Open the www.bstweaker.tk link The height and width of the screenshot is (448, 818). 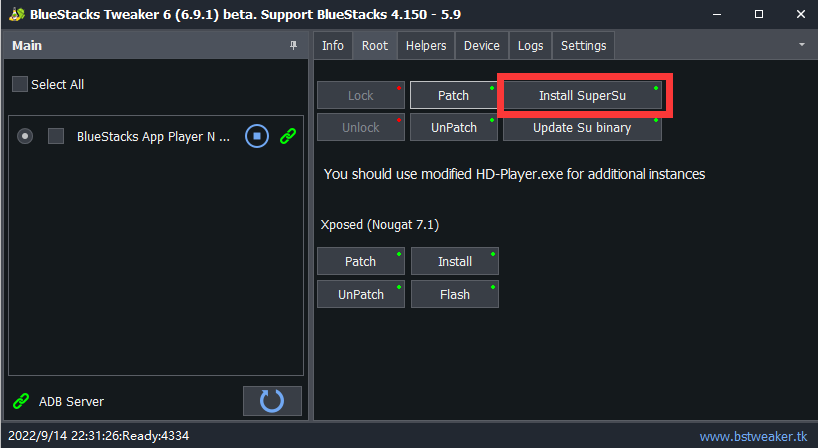coord(752,437)
